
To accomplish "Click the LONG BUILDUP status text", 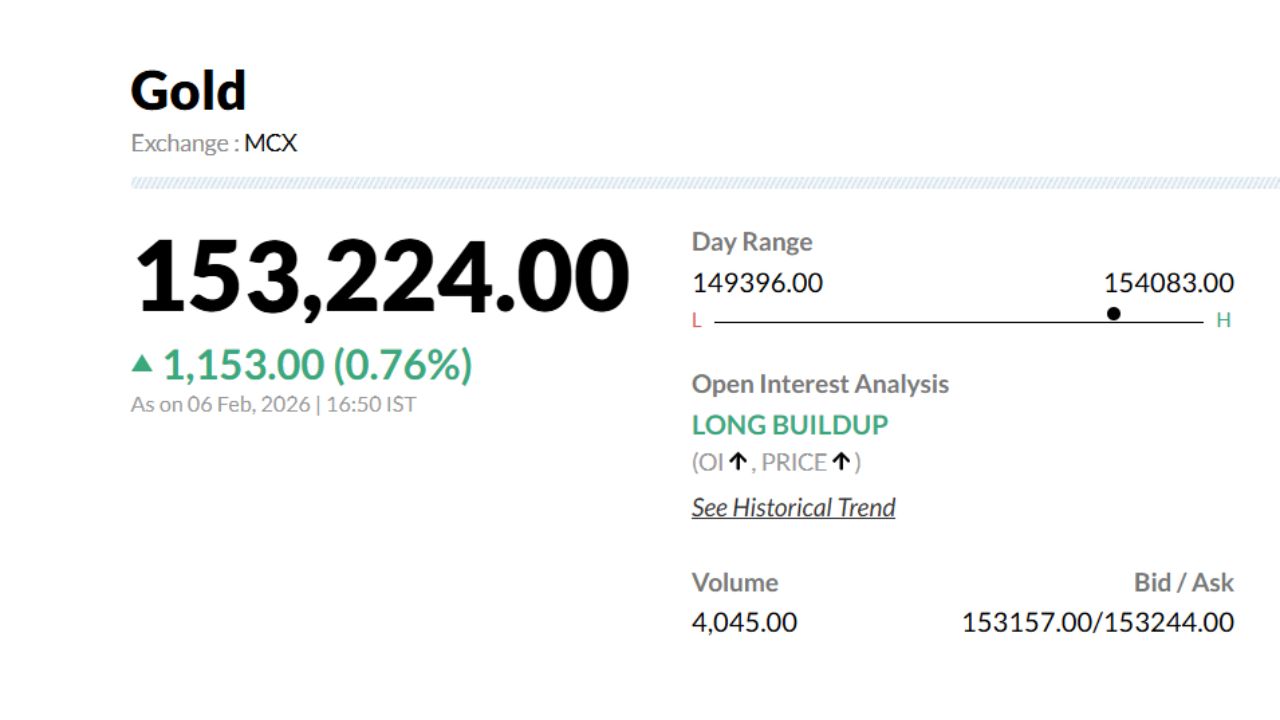I will [x=790, y=425].
